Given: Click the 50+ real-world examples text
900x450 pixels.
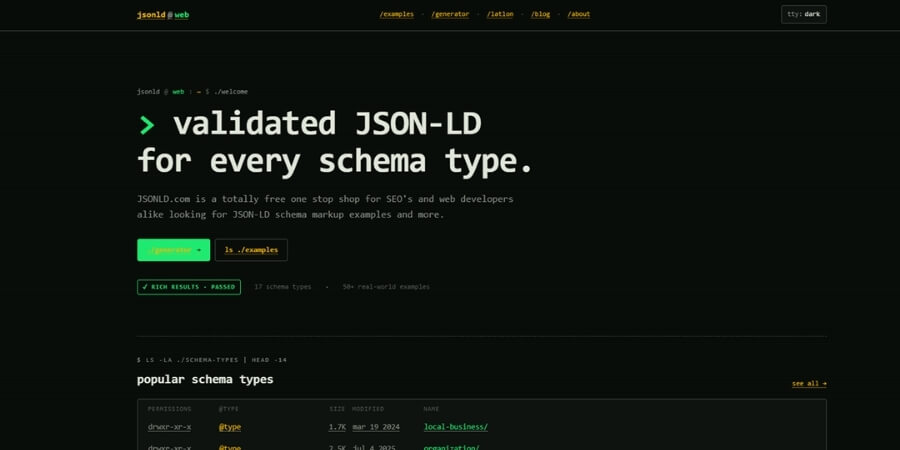Looking at the screenshot, I should tap(386, 287).
